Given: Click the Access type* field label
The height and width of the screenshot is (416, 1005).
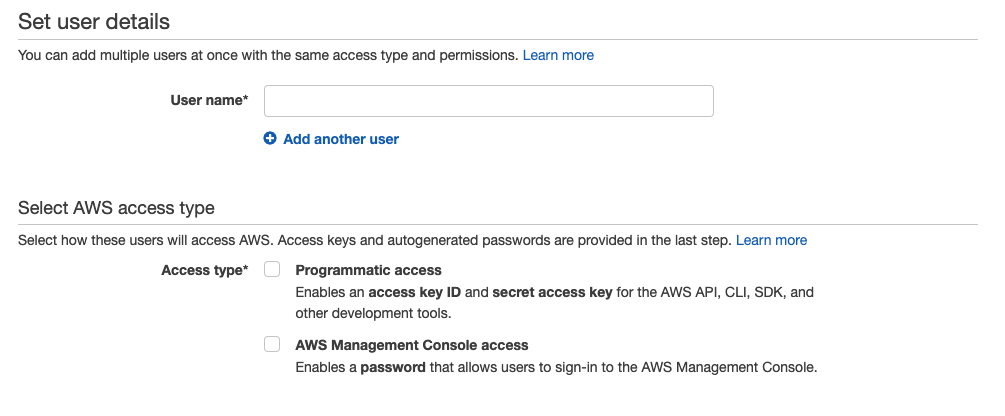Looking at the screenshot, I should pyautogui.click(x=204, y=270).
